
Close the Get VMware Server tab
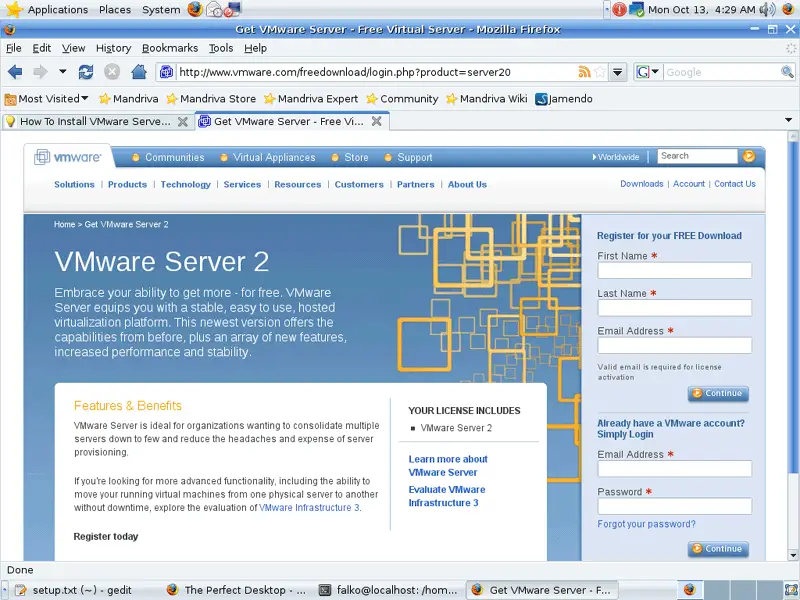tap(377, 121)
